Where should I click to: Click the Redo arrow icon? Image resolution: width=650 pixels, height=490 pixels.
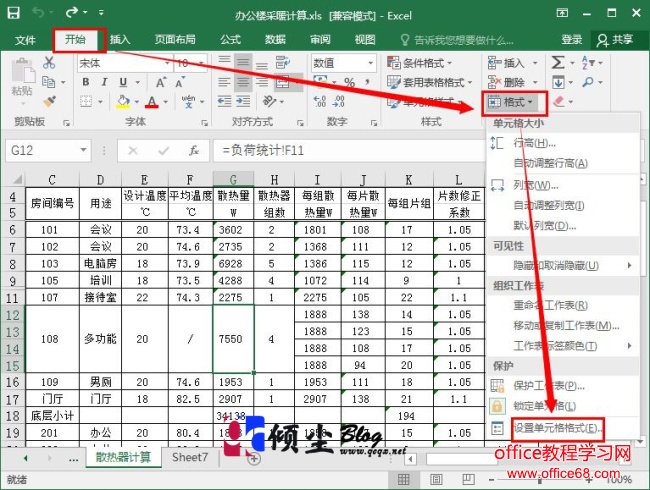pyautogui.click(x=71, y=12)
